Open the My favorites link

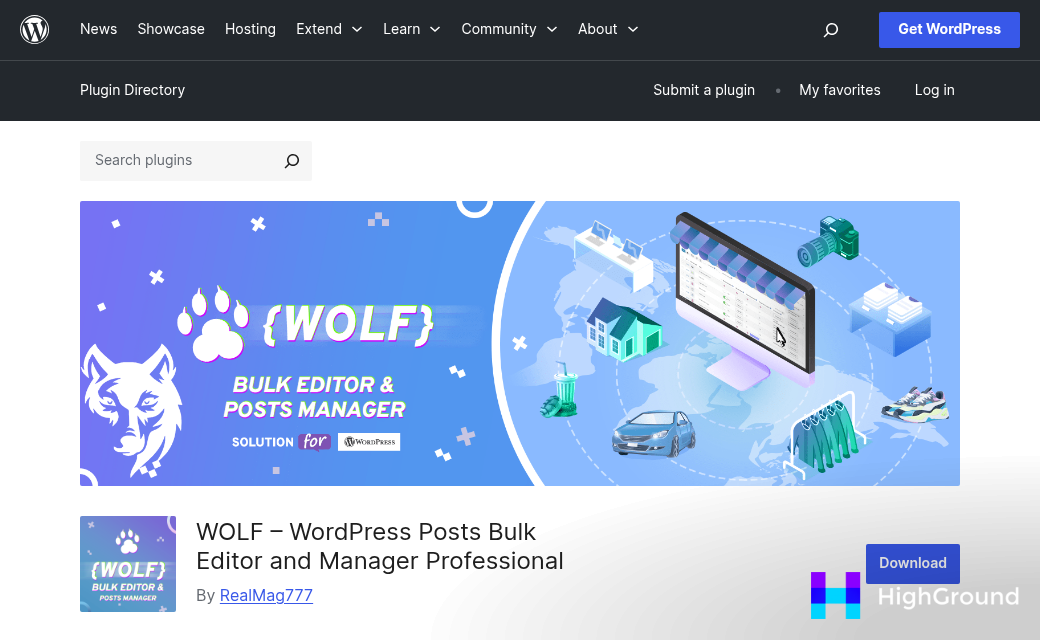[x=839, y=90]
